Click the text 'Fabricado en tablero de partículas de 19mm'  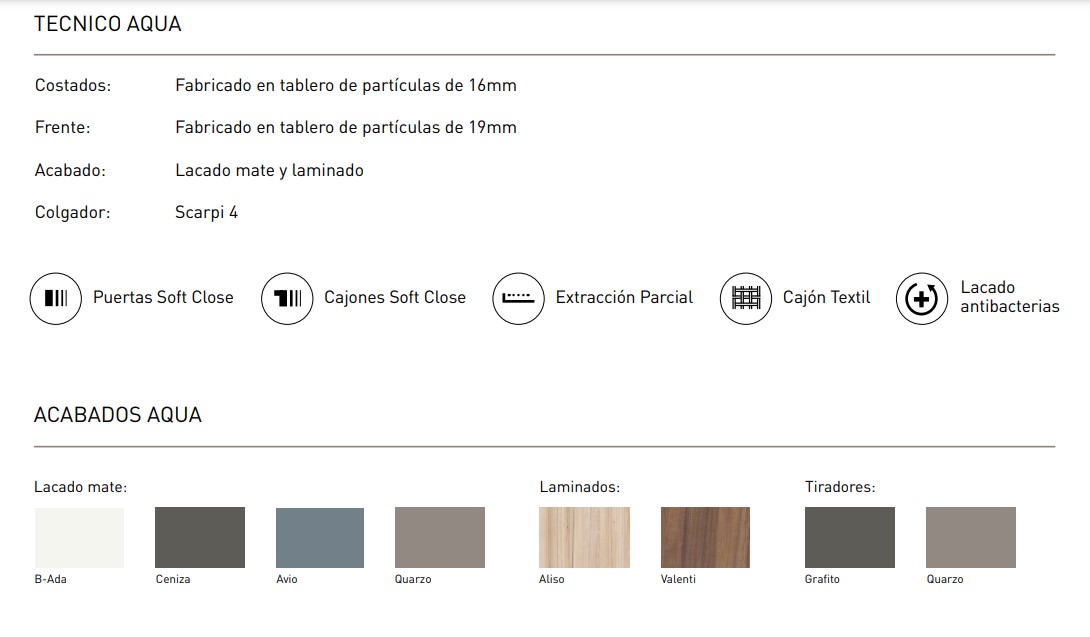(x=346, y=128)
